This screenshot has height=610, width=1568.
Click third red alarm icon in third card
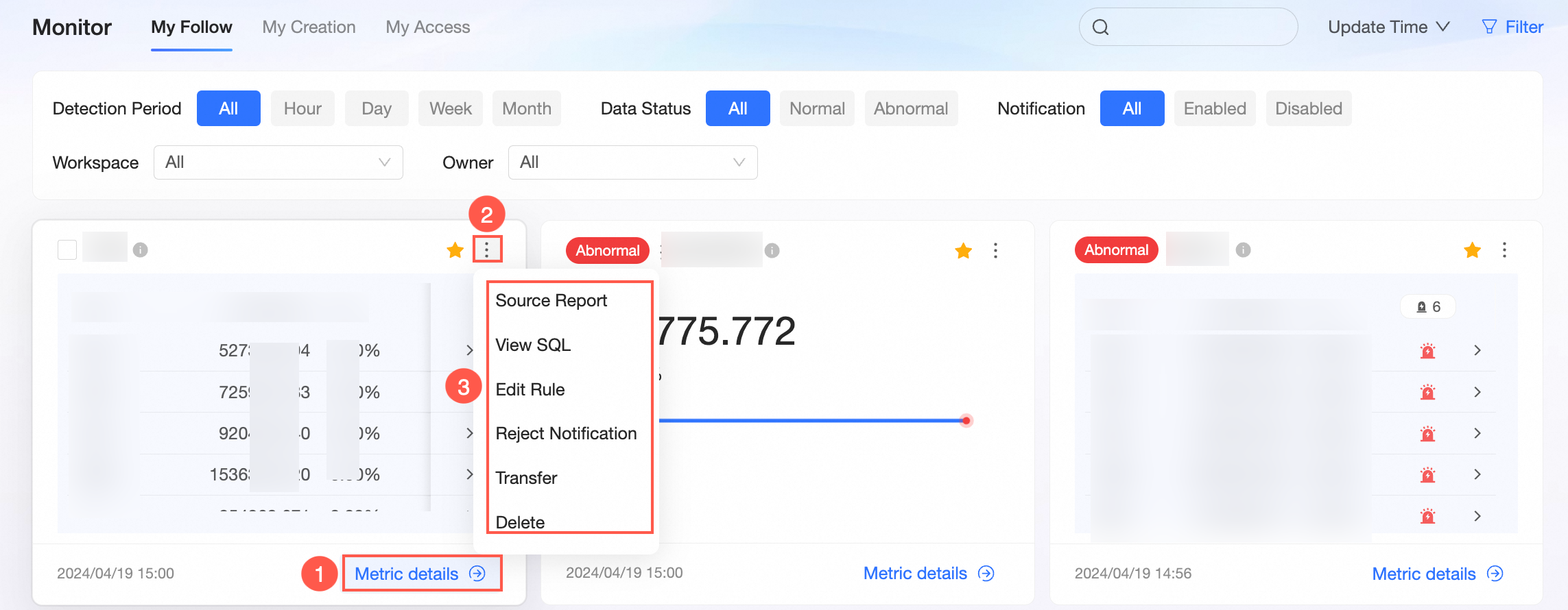pos(1427,433)
